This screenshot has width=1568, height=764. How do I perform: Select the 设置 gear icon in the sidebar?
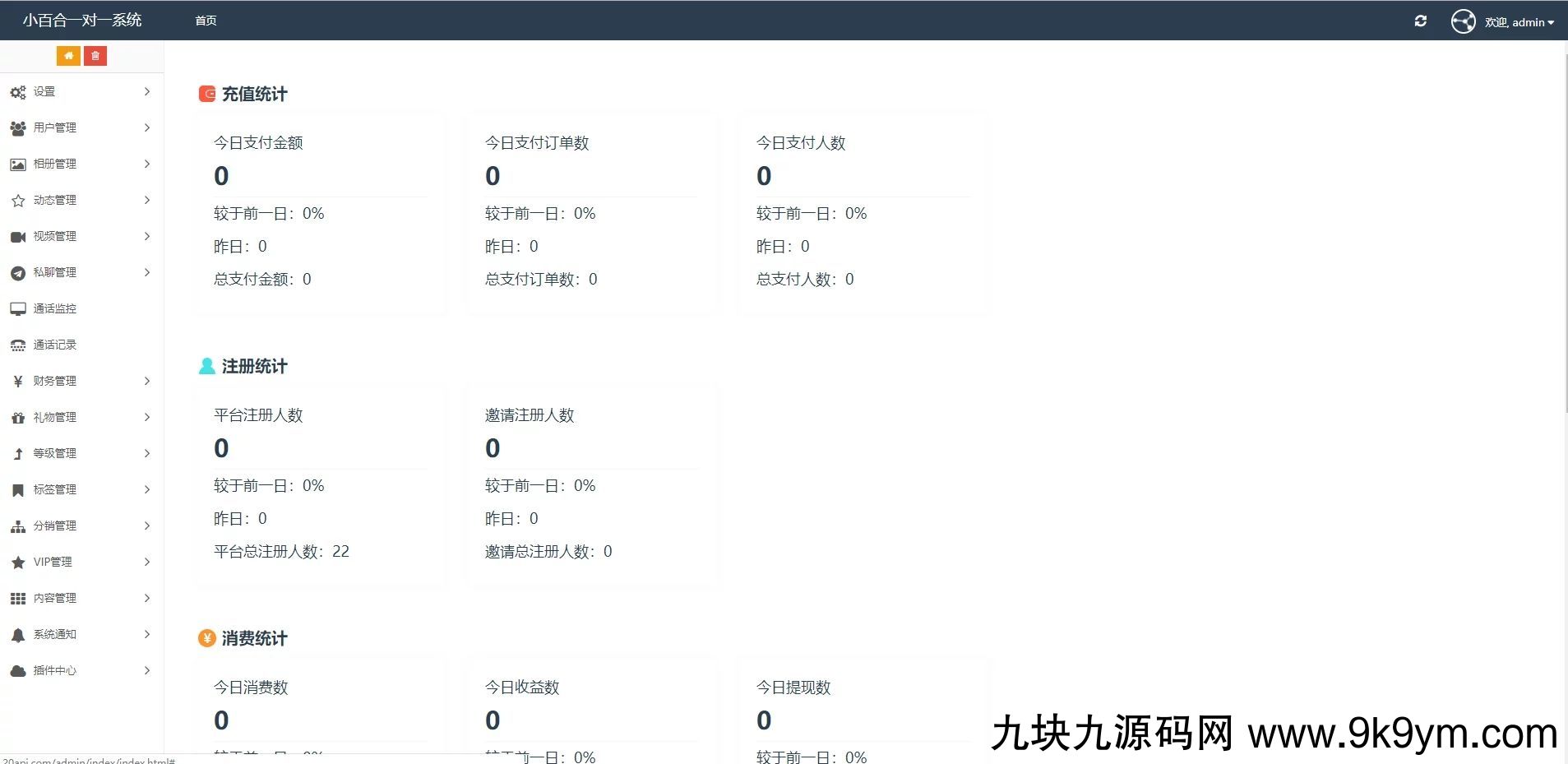tap(18, 92)
